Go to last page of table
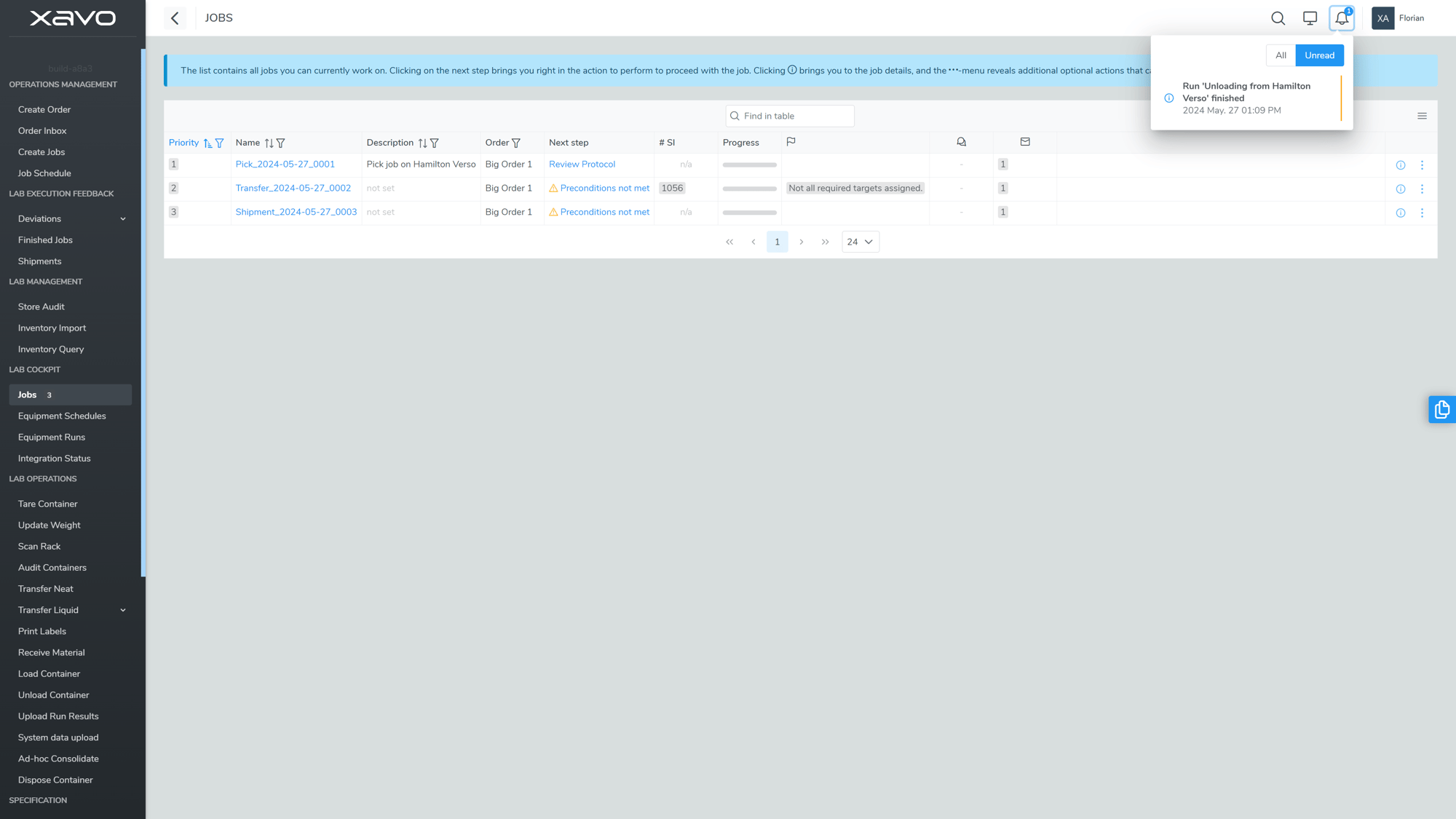Screen dimensions: 1456x819 (826, 242)
